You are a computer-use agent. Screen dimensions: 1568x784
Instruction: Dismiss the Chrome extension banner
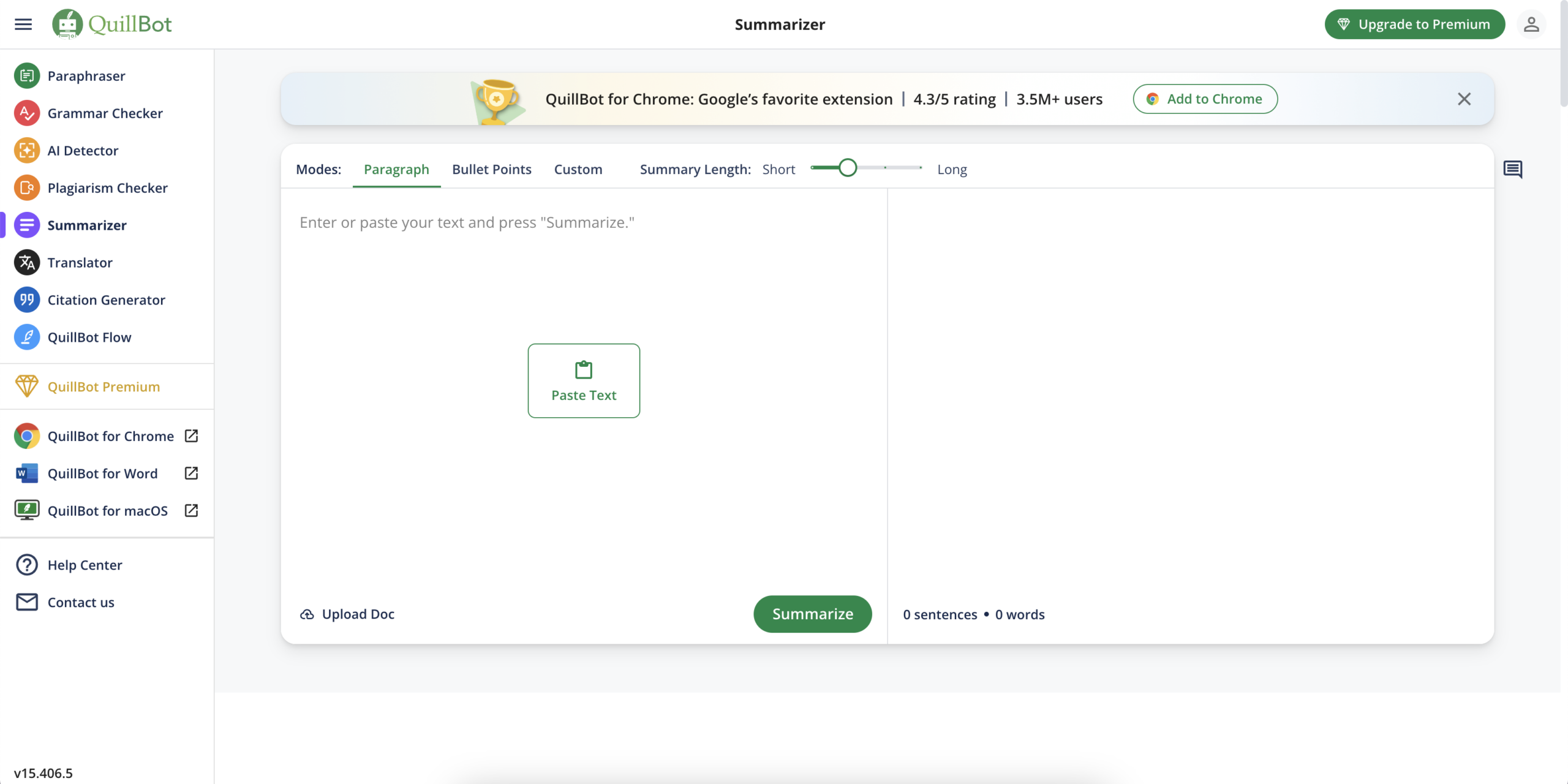click(x=1464, y=99)
